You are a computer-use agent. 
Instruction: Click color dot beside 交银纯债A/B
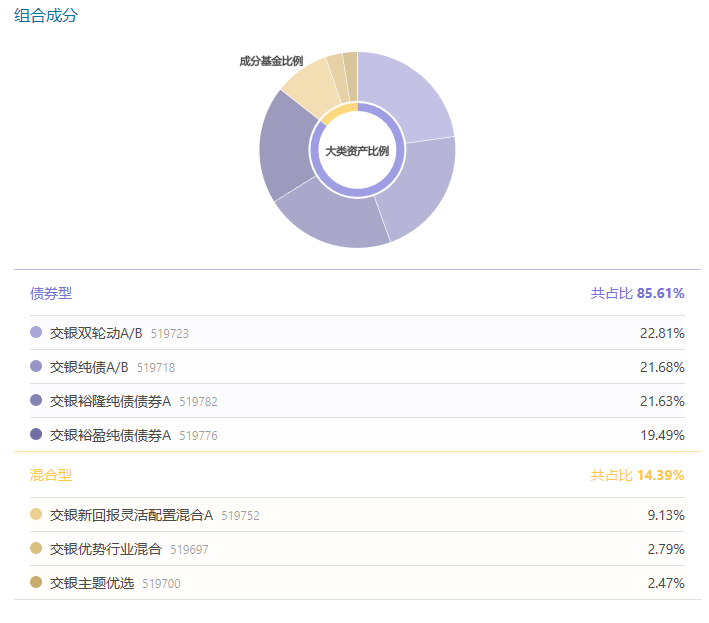point(36,366)
